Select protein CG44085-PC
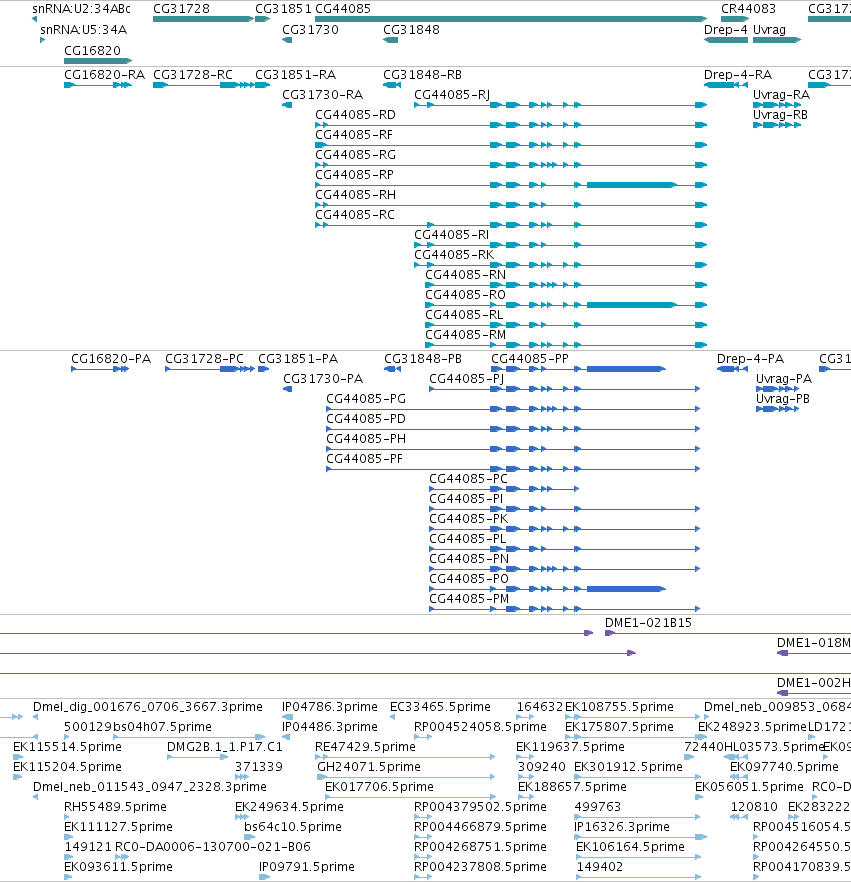 click(x=504, y=489)
